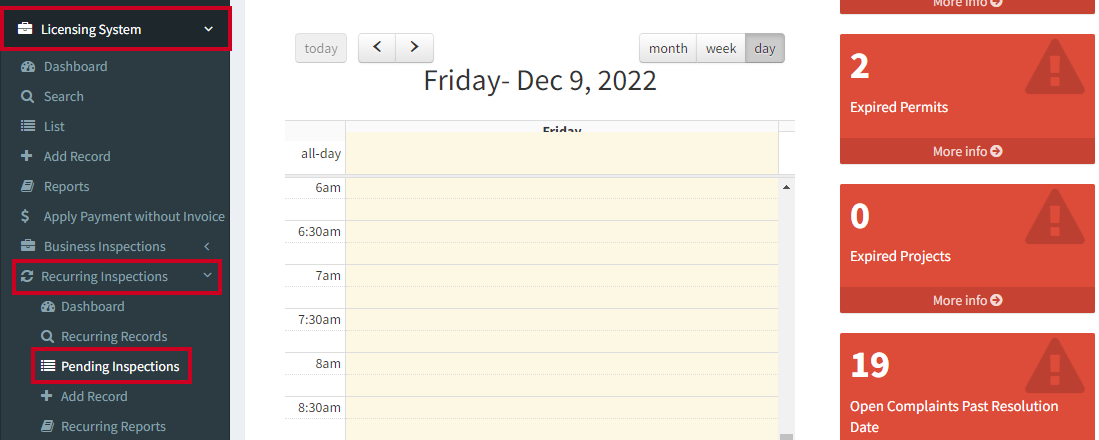Click the Recurring Inspections refresh icon
1099x440 pixels.
pos(27,276)
